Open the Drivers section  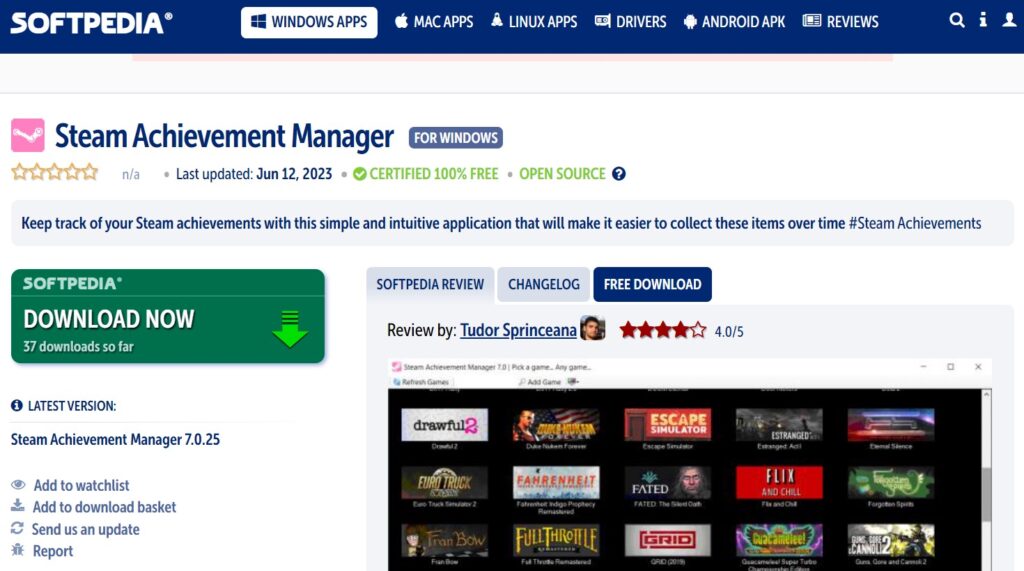point(630,22)
